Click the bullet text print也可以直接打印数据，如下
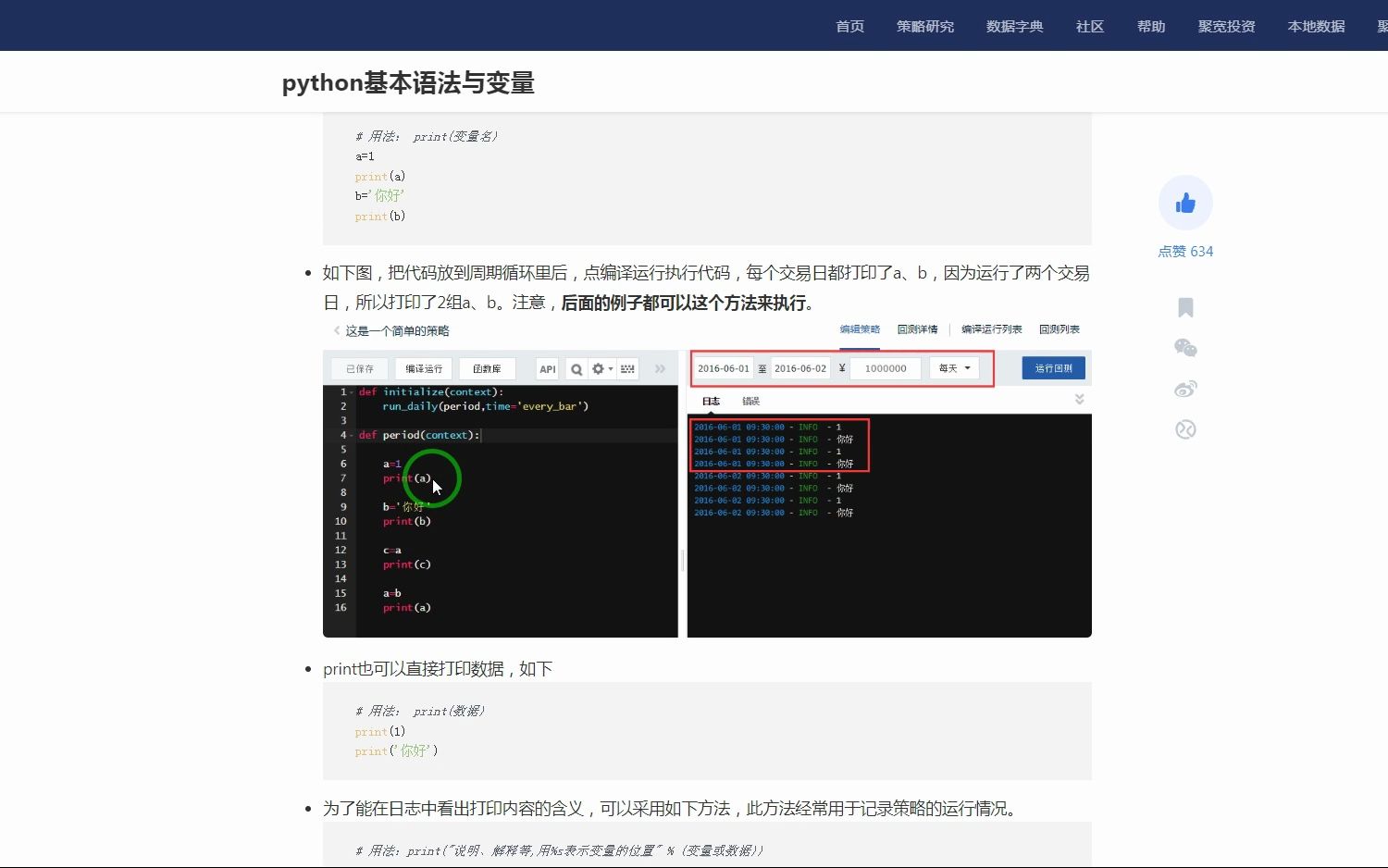This screenshot has height=868, width=1388. pos(438,668)
